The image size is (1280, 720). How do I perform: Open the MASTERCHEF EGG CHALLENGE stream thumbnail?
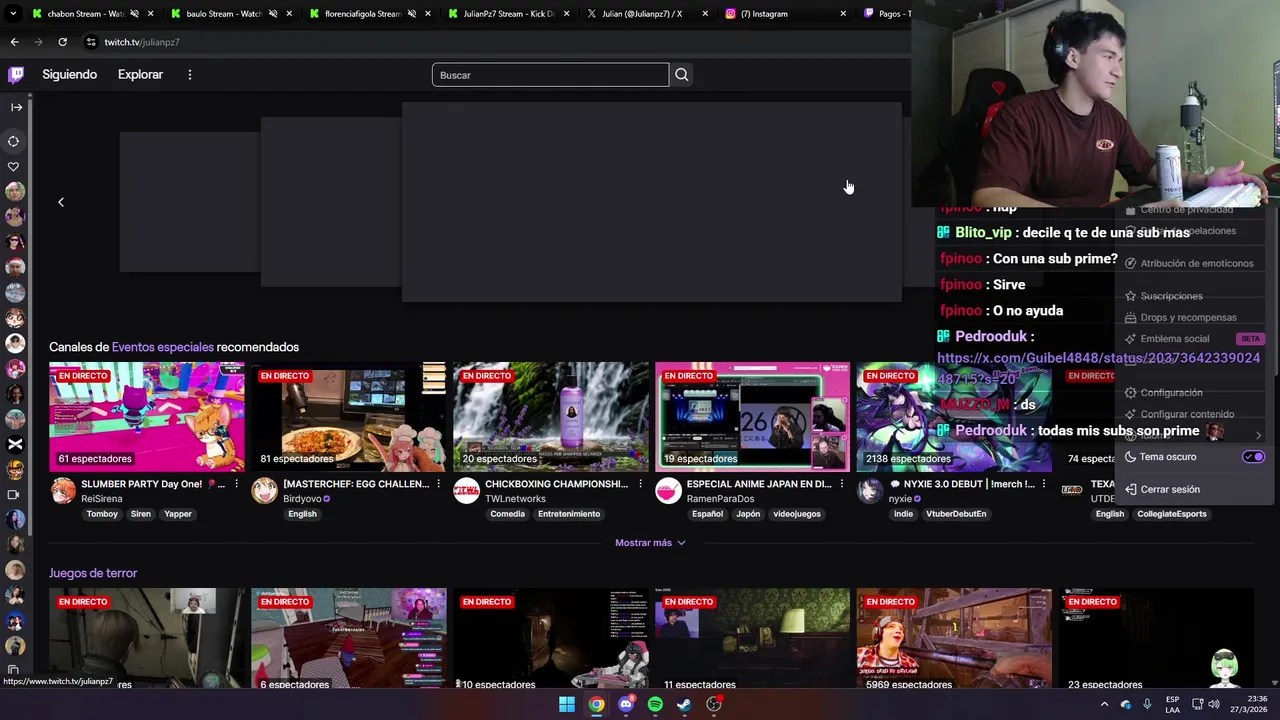coord(348,417)
